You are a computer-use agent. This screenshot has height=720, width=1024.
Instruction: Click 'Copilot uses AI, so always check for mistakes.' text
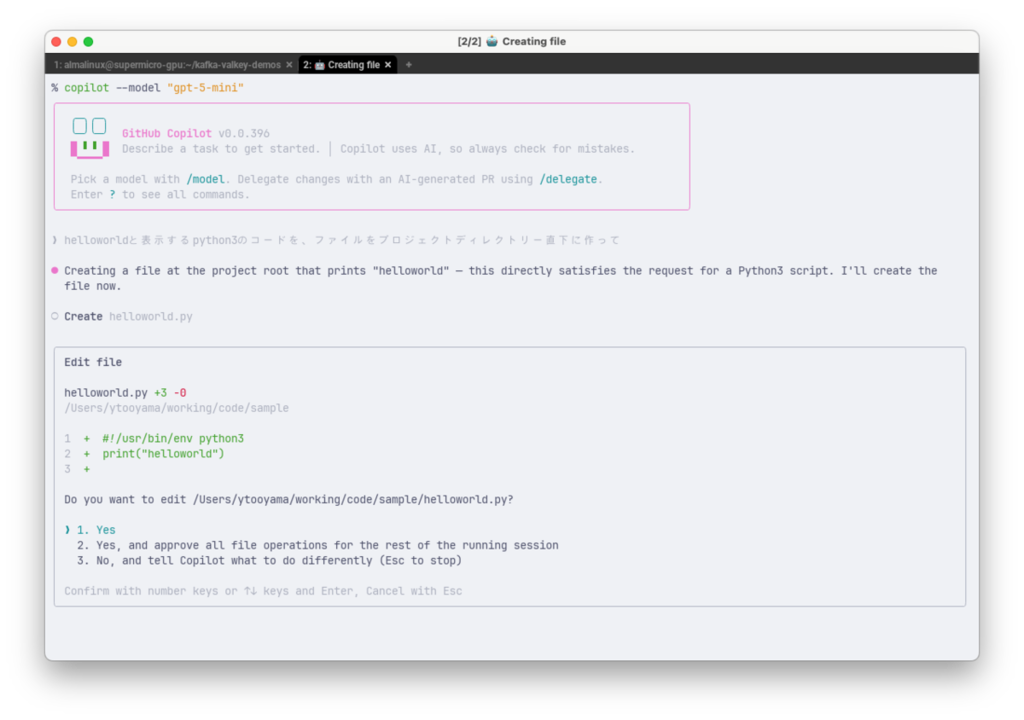pyautogui.click(x=487, y=149)
